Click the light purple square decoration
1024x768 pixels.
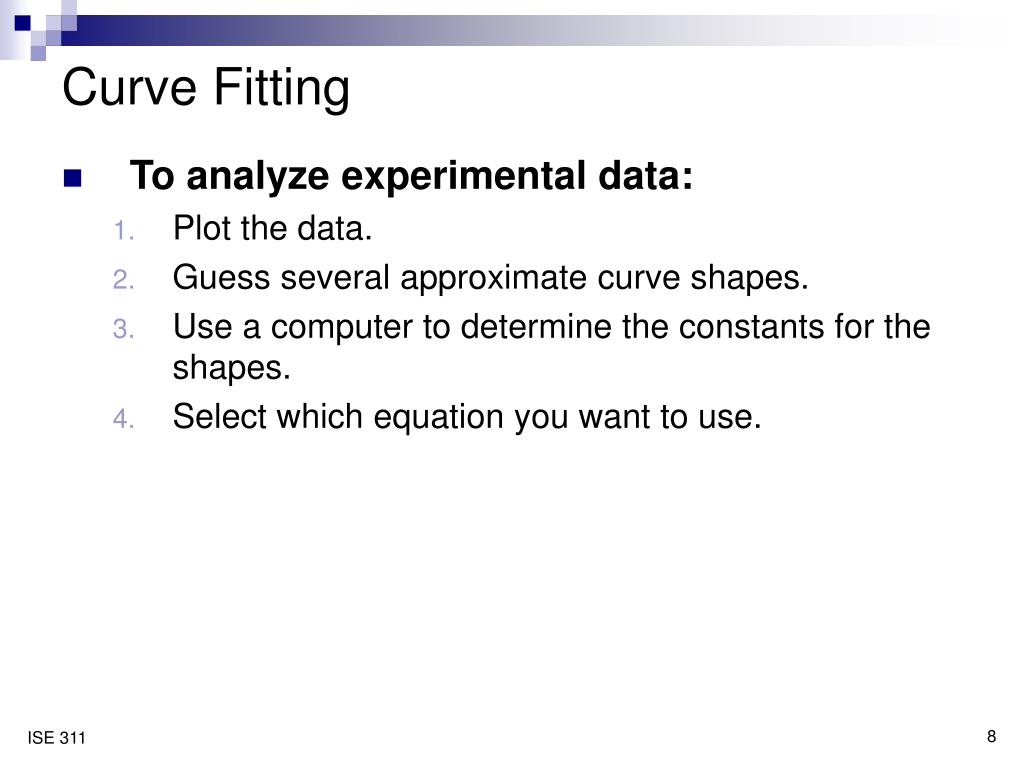click(x=39, y=53)
